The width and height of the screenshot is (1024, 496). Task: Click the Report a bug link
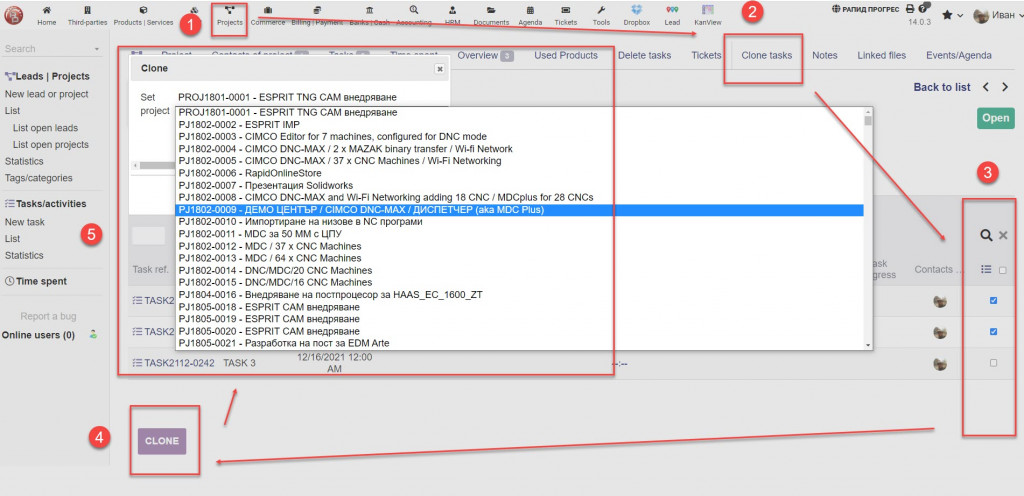tap(48, 317)
